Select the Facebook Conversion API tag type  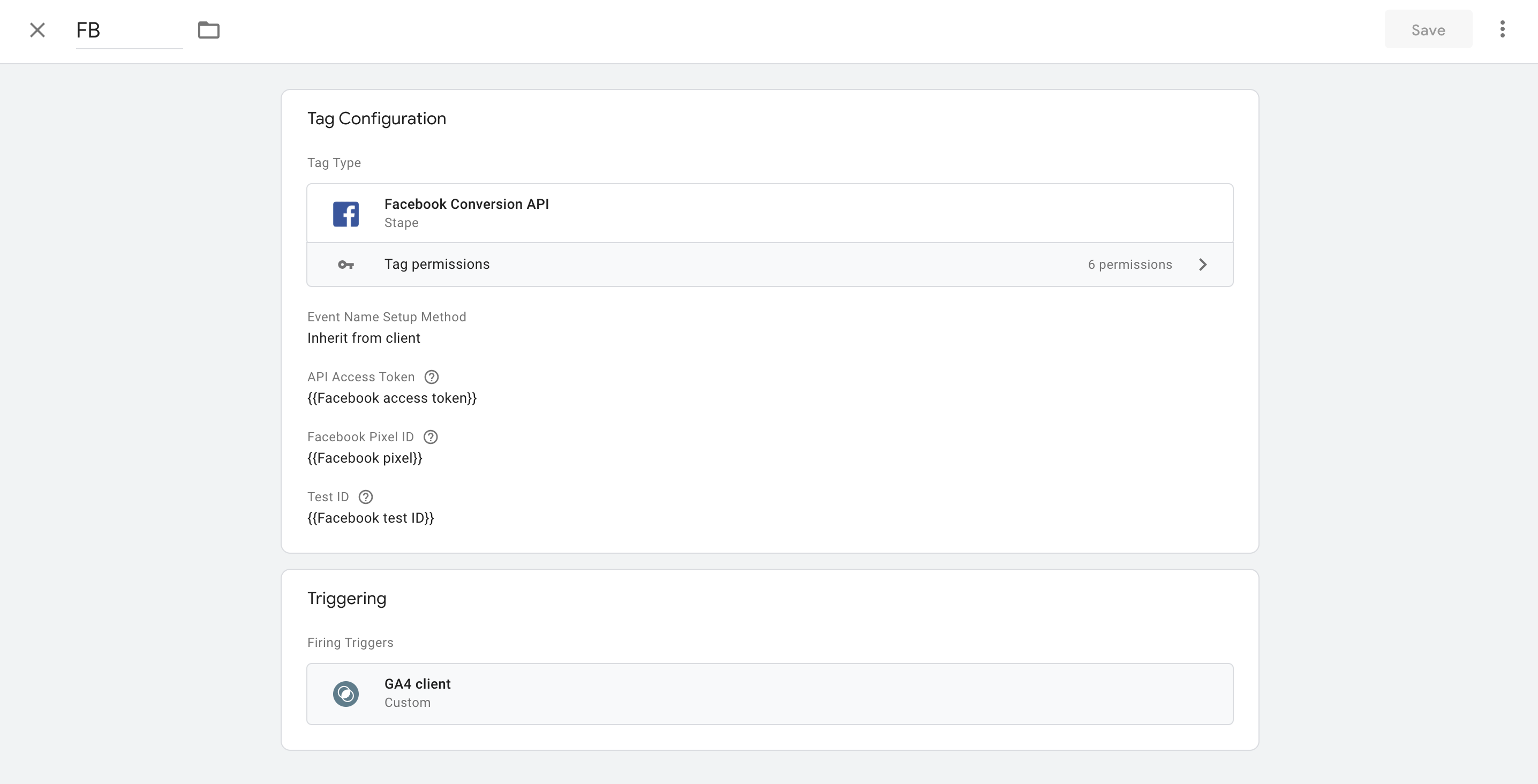(770, 213)
